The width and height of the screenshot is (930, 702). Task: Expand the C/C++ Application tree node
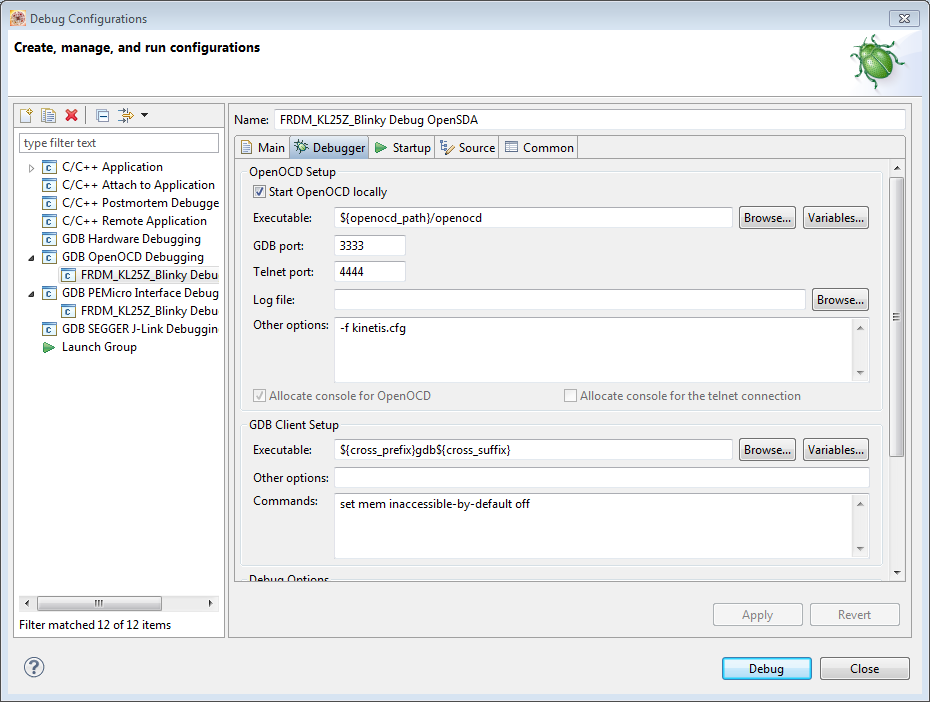tap(32, 168)
